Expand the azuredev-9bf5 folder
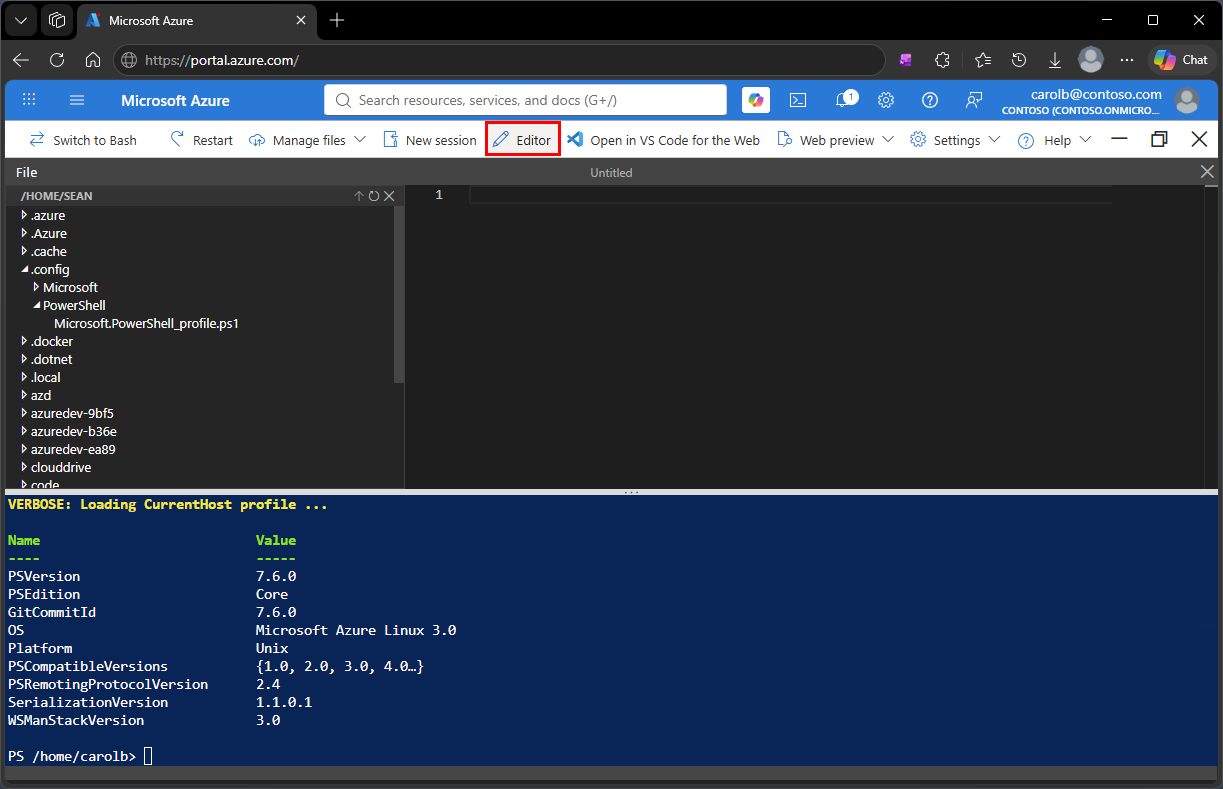 (x=25, y=413)
